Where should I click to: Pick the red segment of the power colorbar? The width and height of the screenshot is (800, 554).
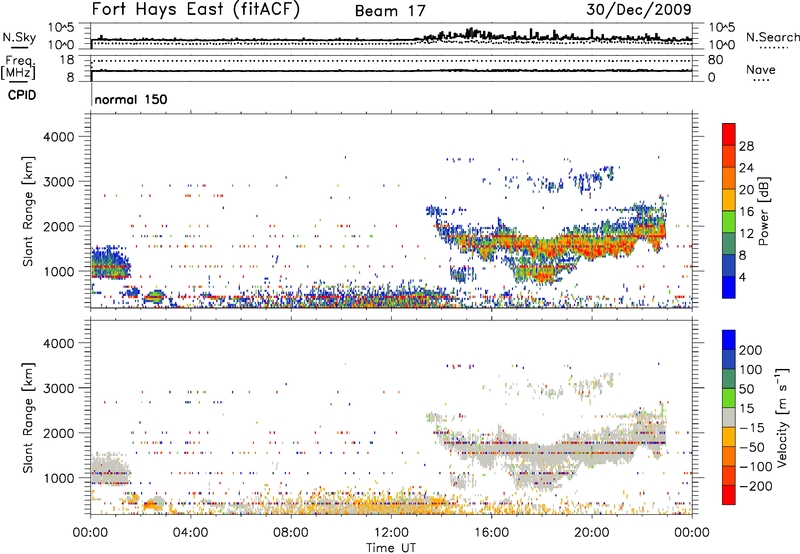pyautogui.click(x=729, y=134)
